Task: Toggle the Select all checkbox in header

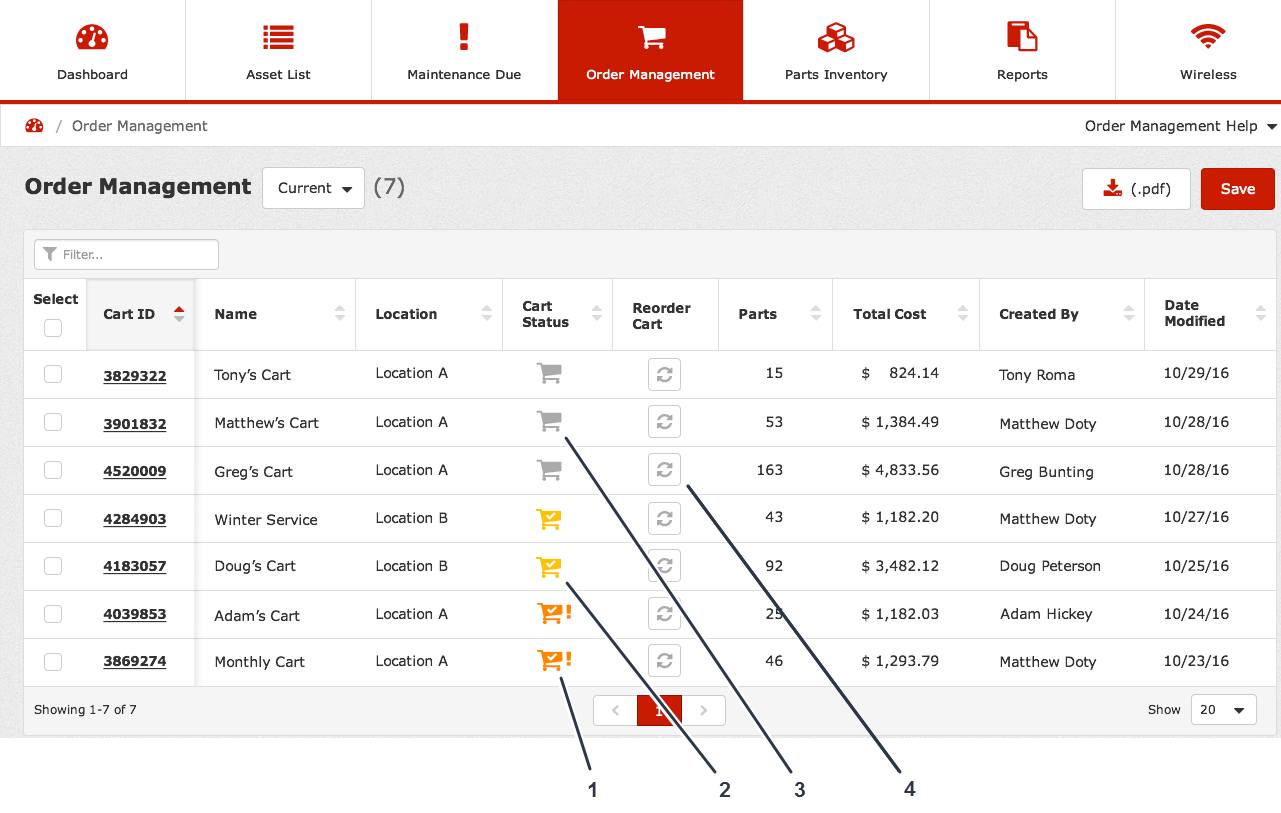Action: tap(53, 328)
